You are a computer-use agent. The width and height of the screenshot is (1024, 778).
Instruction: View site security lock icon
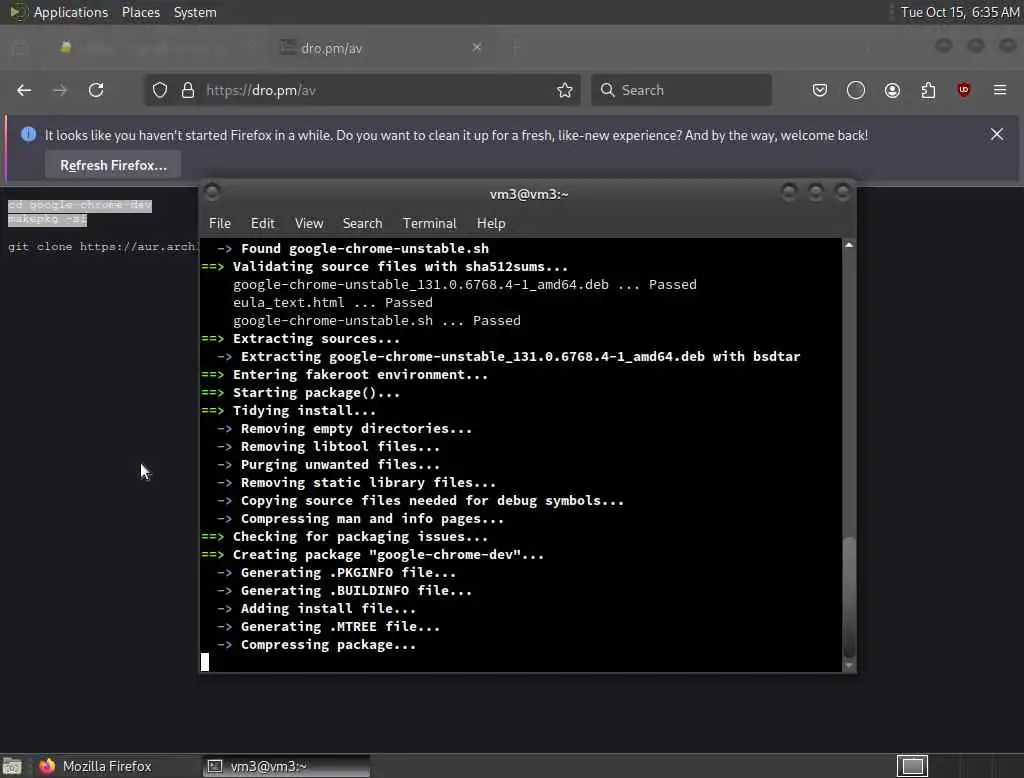(x=188, y=90)
